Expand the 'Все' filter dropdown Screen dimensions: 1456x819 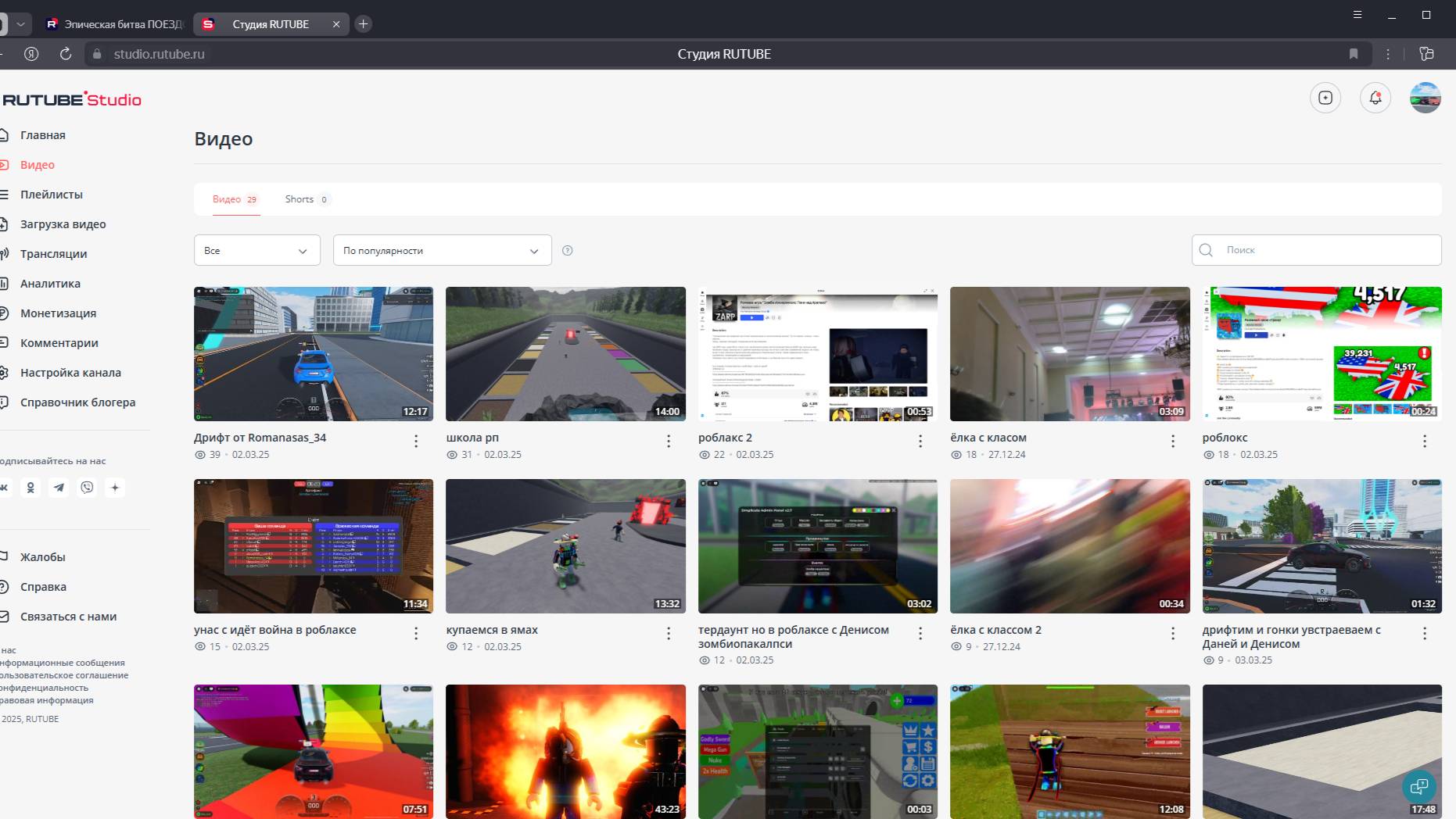pyautogui.click(x=256, y=251)
